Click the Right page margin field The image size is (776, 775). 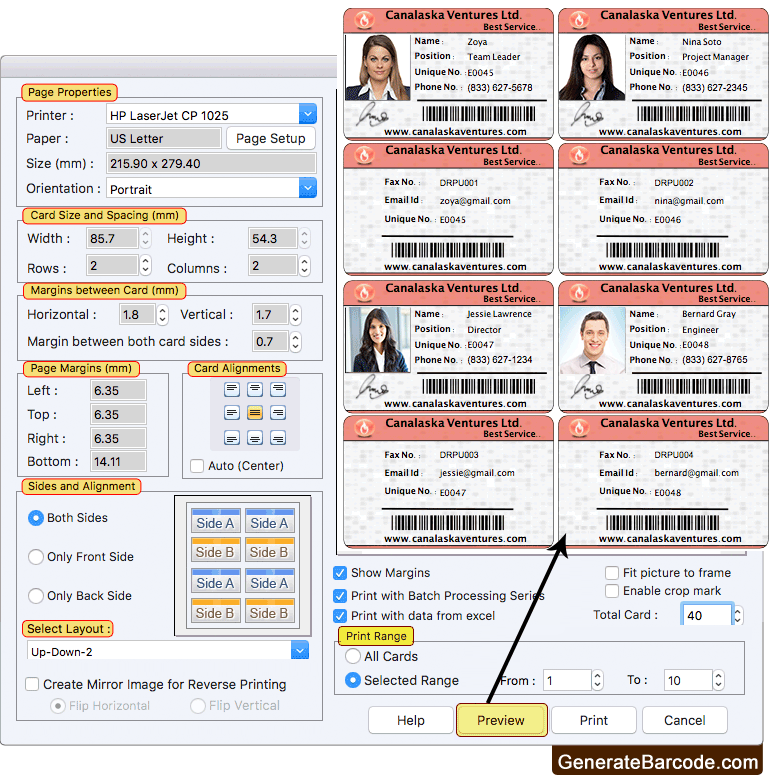click(118, 438)
